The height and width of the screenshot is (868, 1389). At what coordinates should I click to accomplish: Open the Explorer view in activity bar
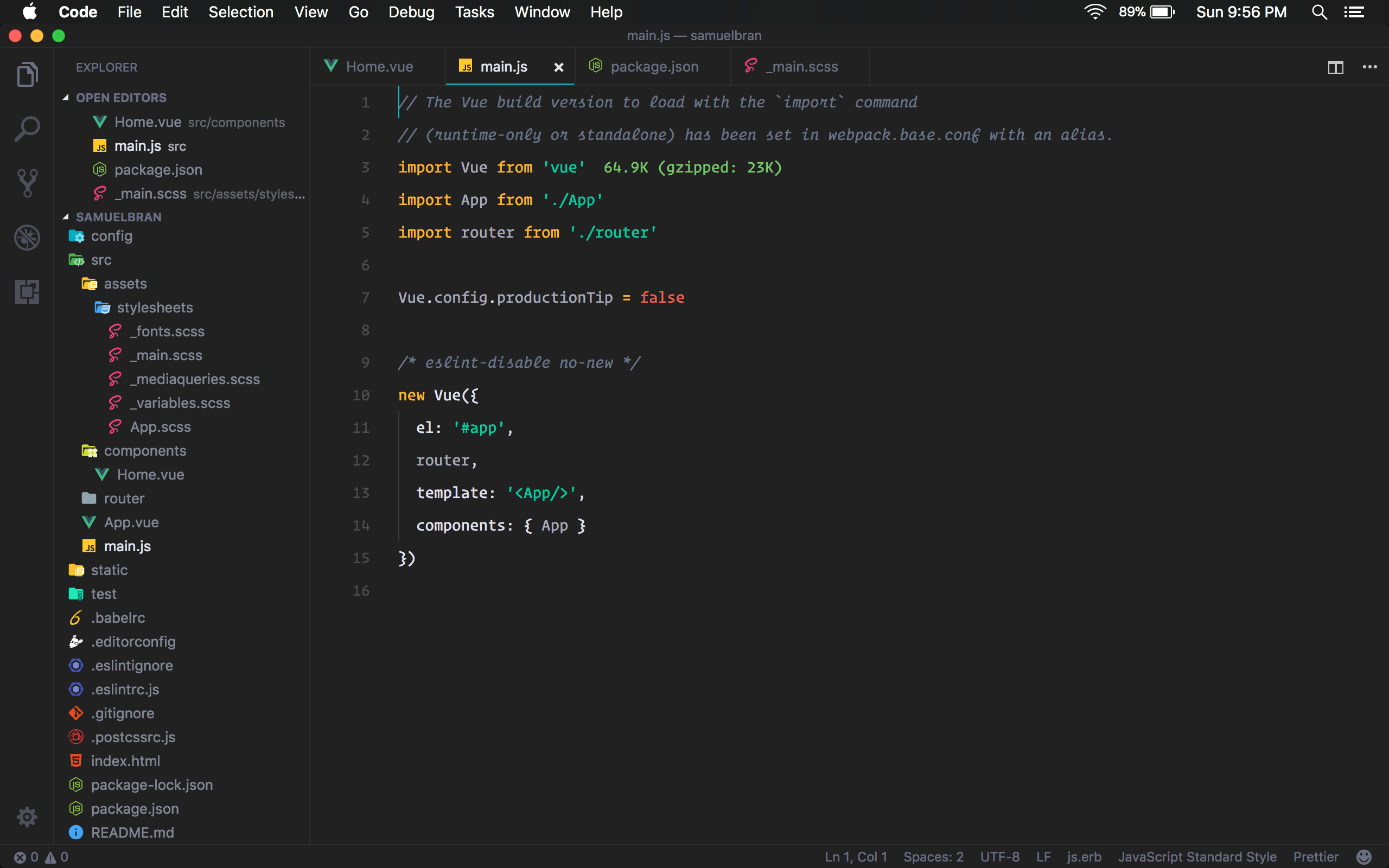27,75
